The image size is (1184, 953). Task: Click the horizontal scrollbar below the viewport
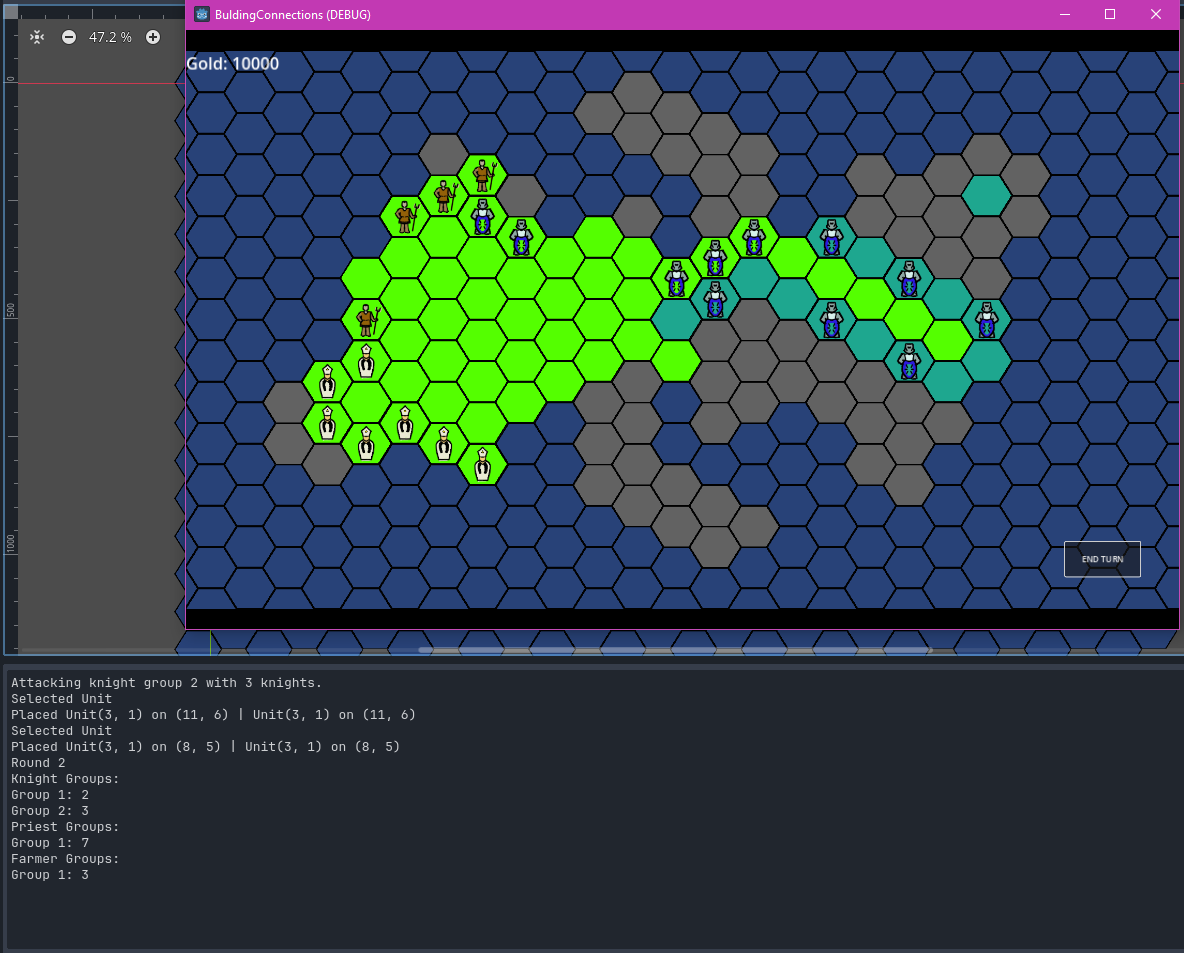675,650
